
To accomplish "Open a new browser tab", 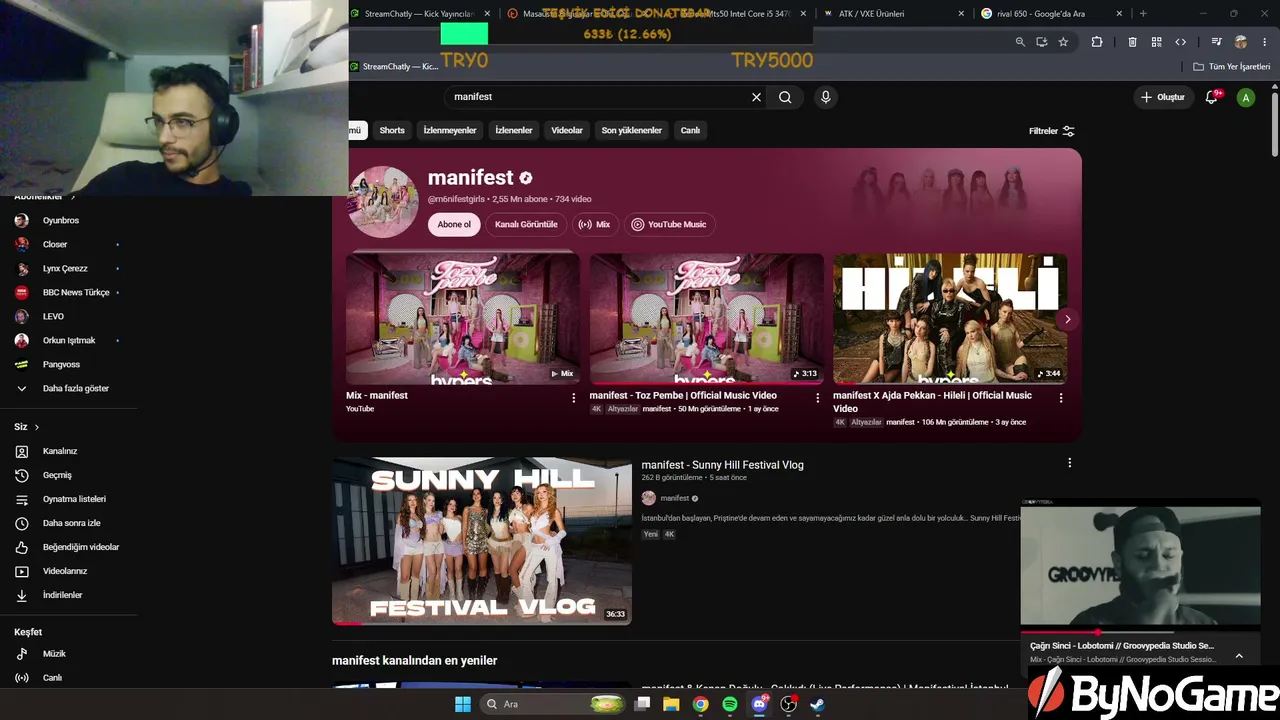I will pyautogui.click(x=1143, y=14).
